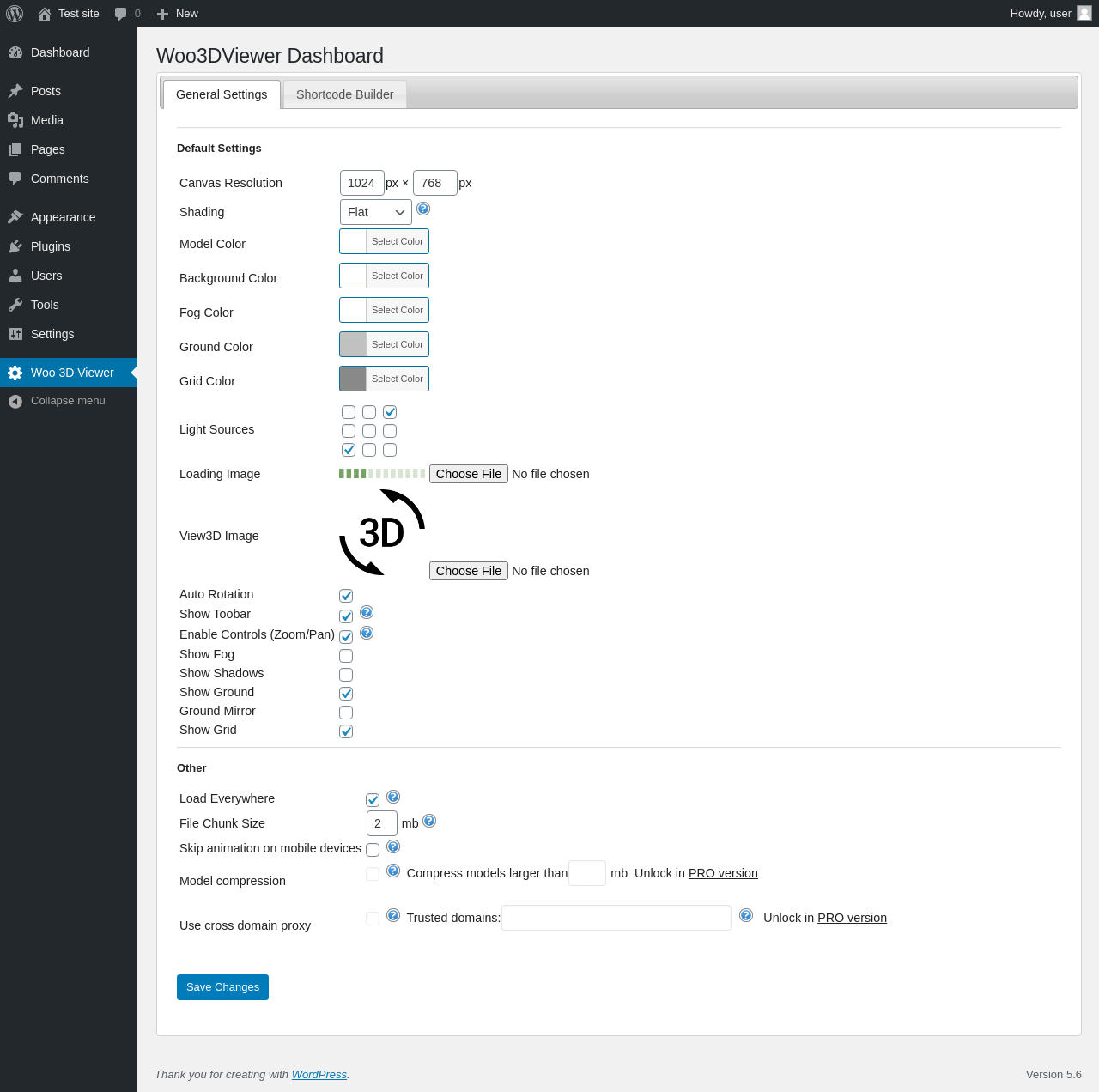Click help icon beside File Chunk Size
This screenshot has height=1092, width=1099.
point(429,821)
